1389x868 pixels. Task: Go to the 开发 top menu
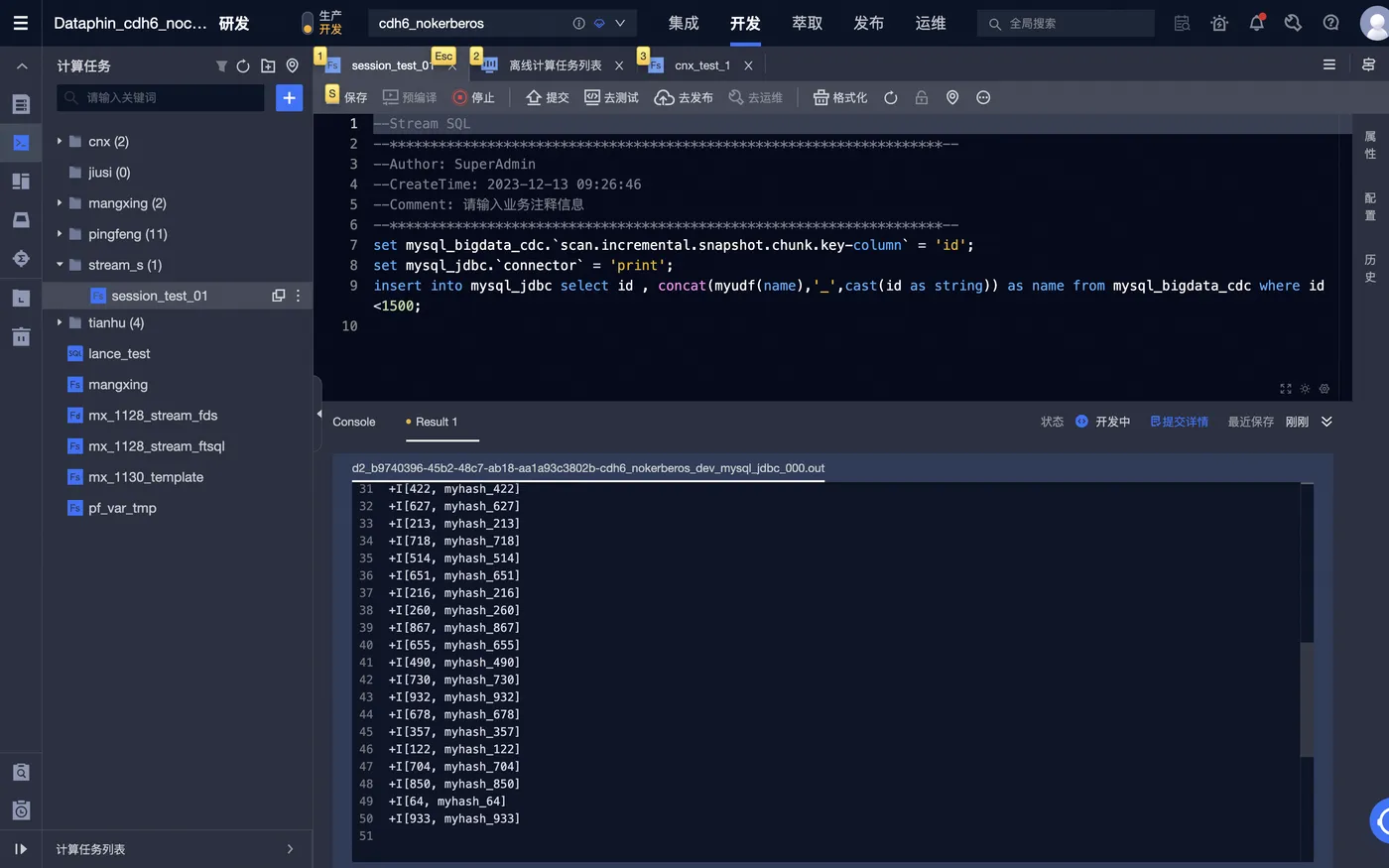[x=745, y=23]
